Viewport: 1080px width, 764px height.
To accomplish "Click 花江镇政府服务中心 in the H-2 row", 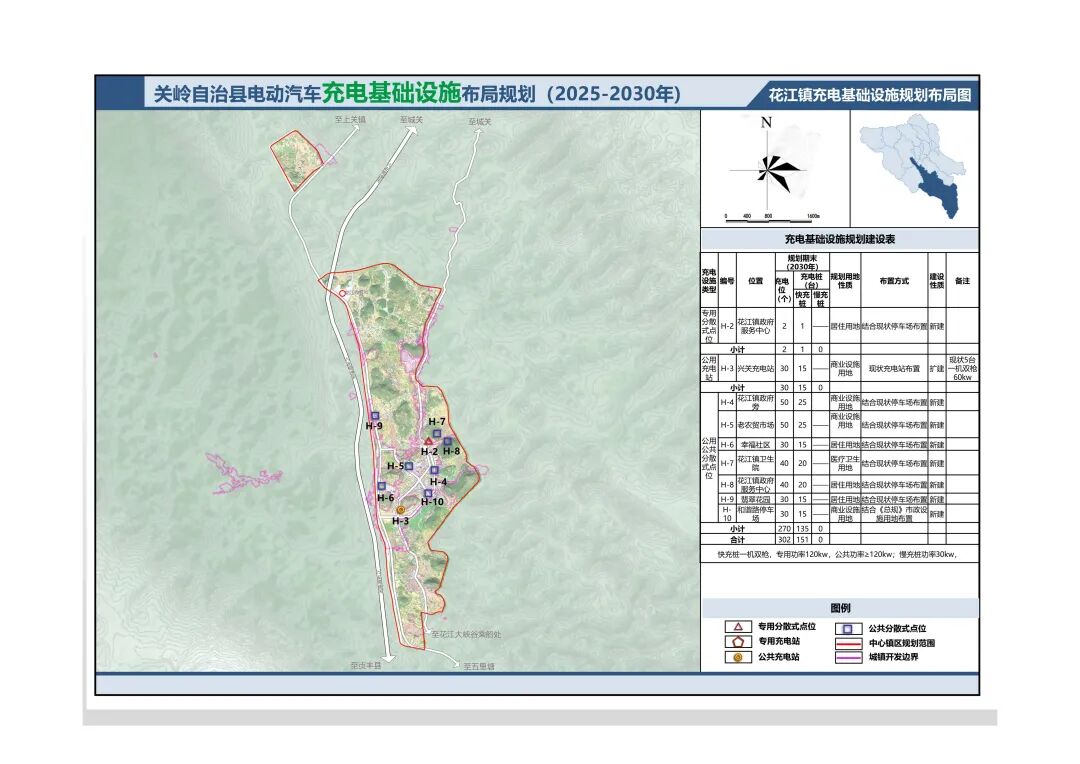I will click(x=756, y=326).
